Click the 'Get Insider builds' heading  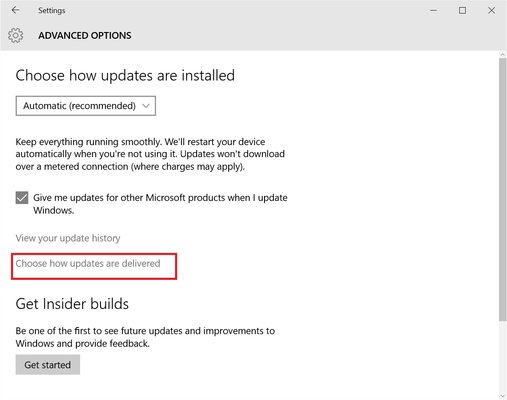pyautogui.click(x=72, y=304)
